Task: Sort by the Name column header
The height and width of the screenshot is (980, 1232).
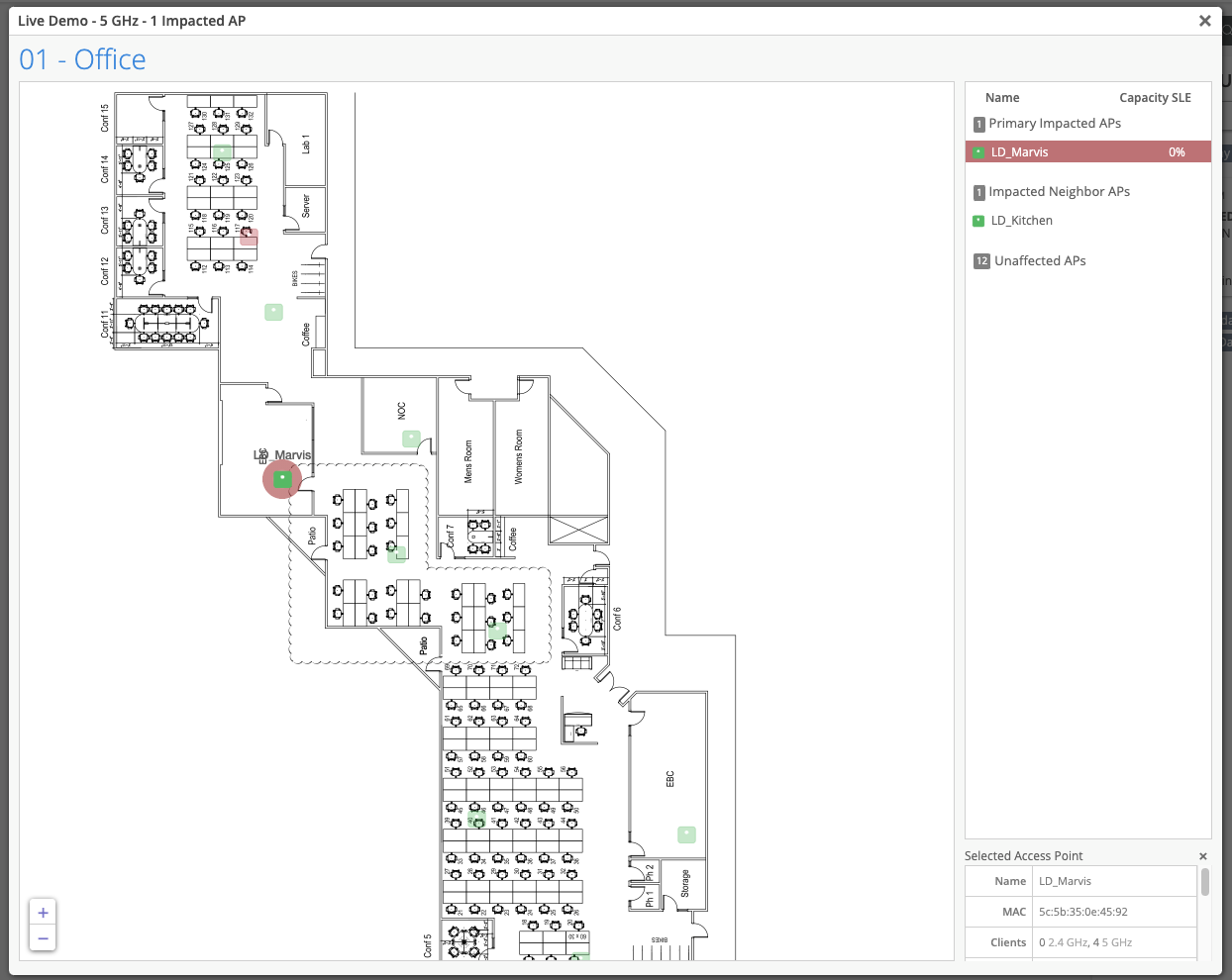Action: 1002,98
